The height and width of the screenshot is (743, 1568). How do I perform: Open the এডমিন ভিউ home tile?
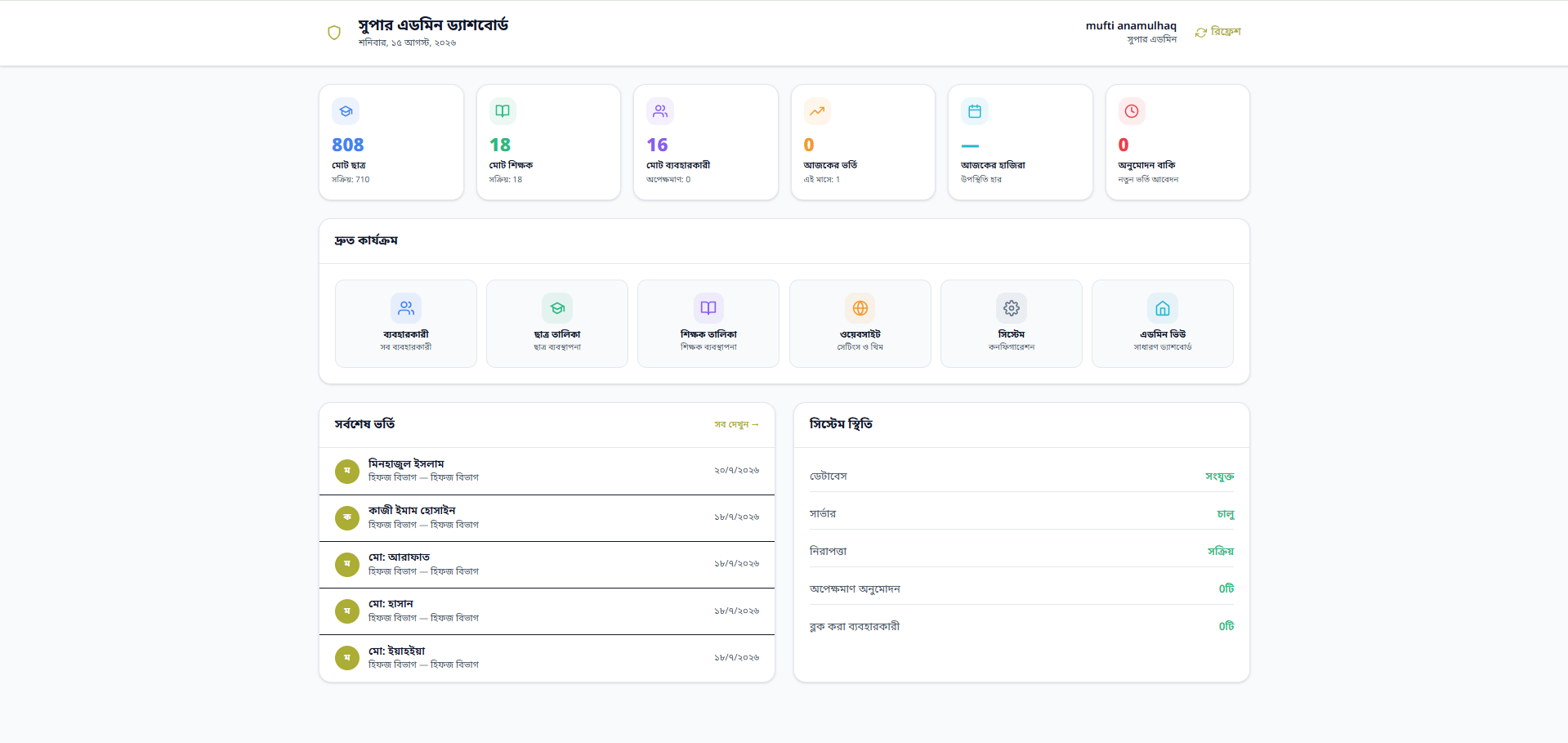coord(1163,324)
